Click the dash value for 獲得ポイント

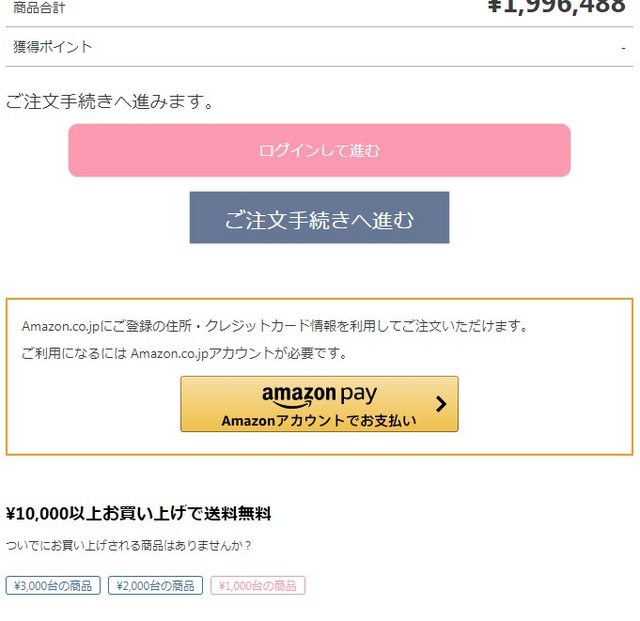pos(622,47)
